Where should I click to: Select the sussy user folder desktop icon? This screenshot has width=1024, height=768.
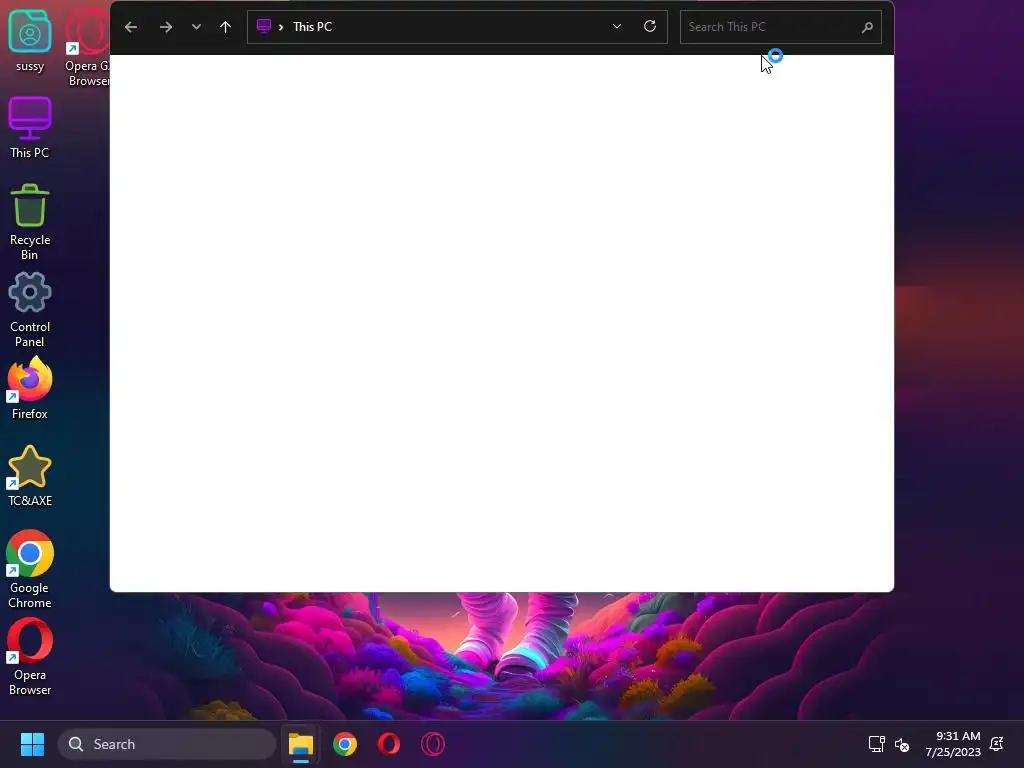tap(29, 41)
